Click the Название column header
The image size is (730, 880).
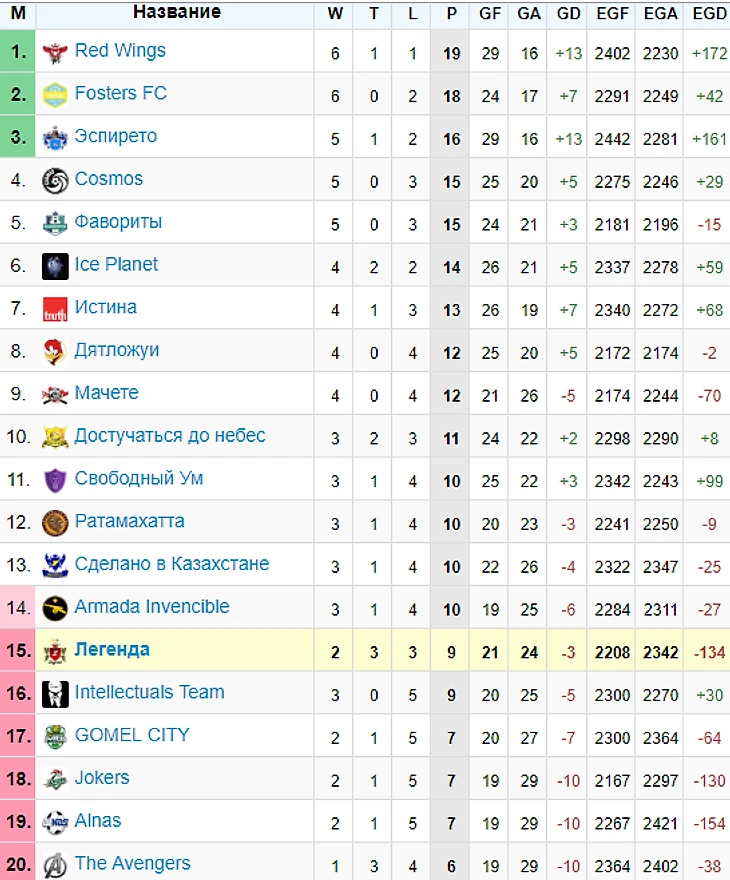pos(177,13)
